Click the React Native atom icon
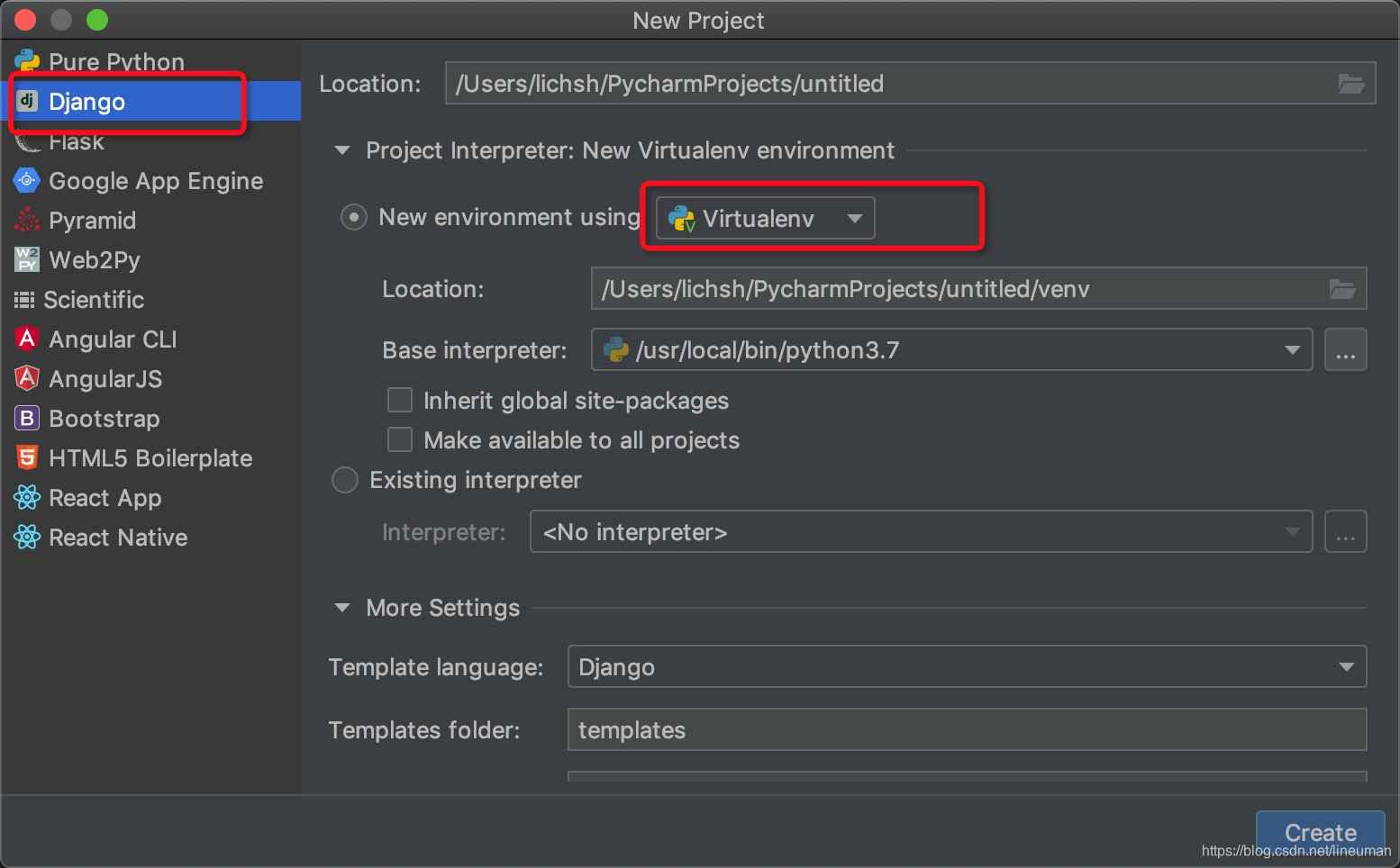The height and width of the screenshot is (868, 1400). pyautogui.click(x=27, y=537)
